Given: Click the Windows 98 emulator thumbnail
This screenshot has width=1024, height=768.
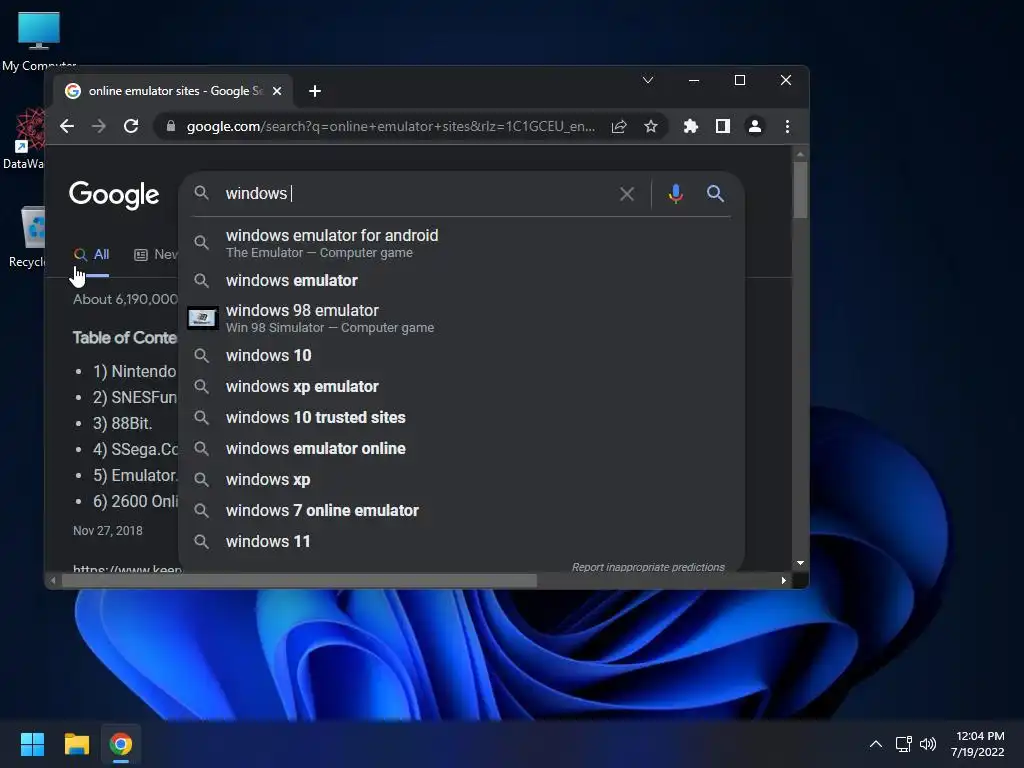Looking at the screenshot, I should click(x=202, y=318).
